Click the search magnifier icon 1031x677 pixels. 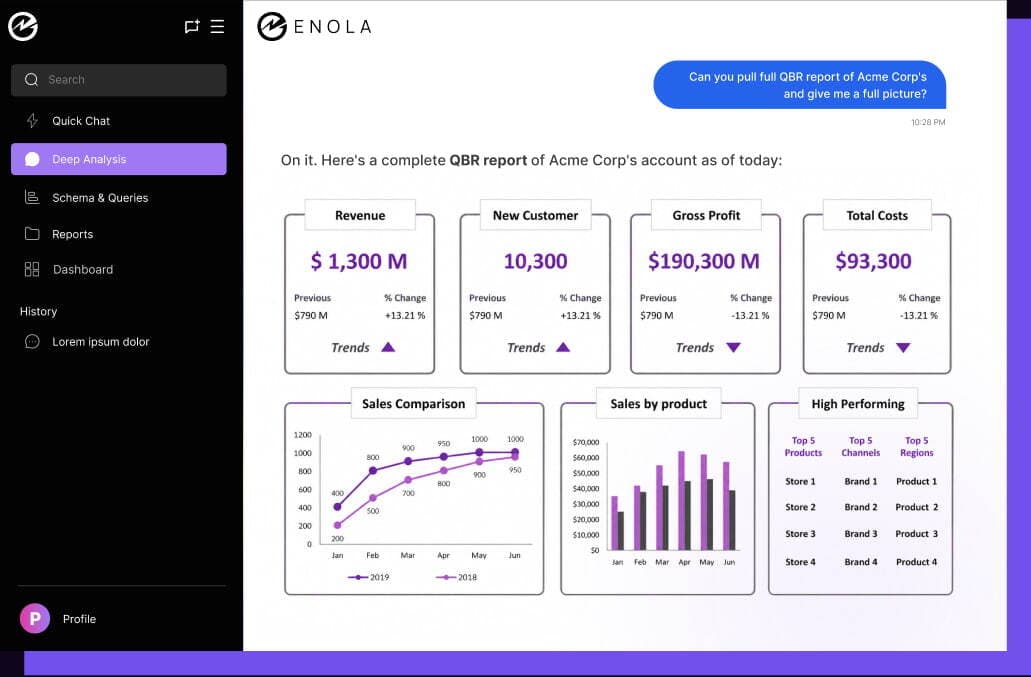click(32, 80)
